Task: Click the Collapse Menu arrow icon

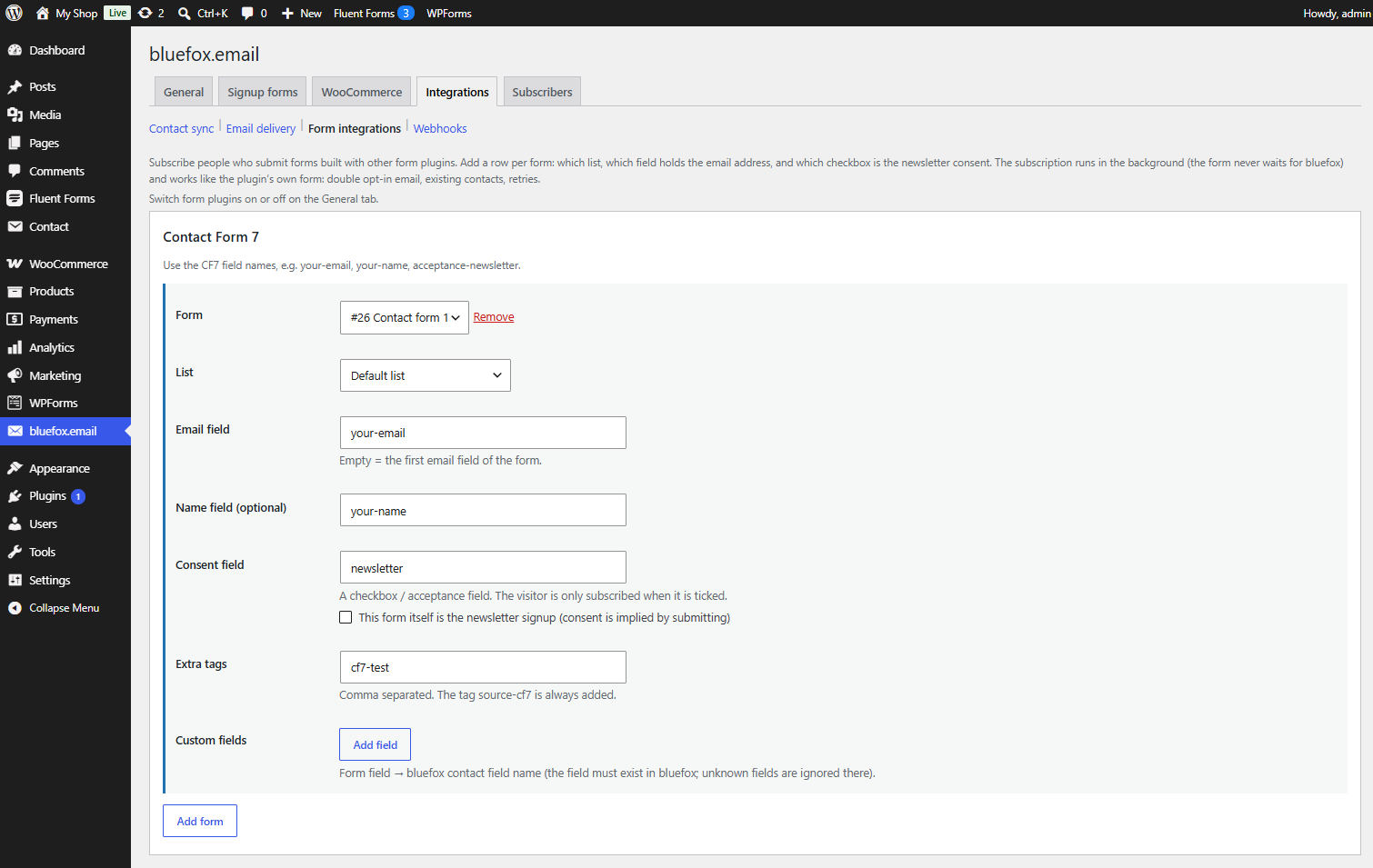Action: [15, 608]
